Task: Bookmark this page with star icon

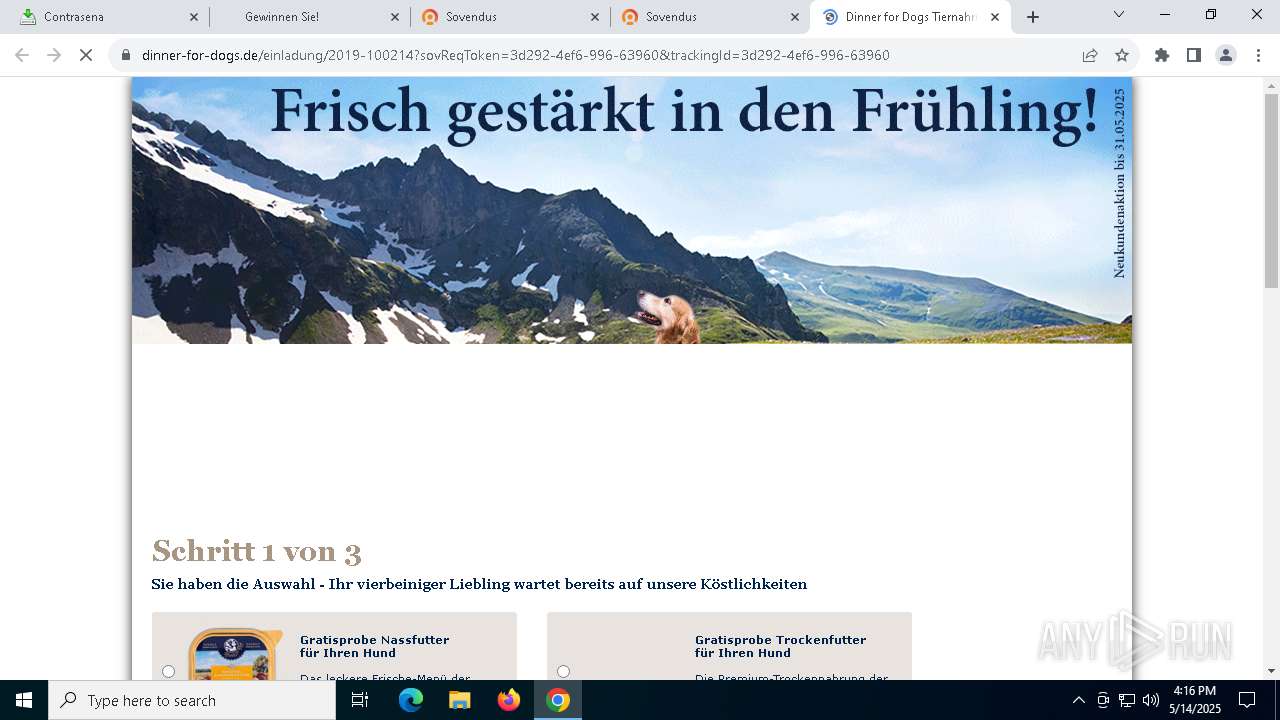Action: pyautogui.click(x=1122, y=55)
